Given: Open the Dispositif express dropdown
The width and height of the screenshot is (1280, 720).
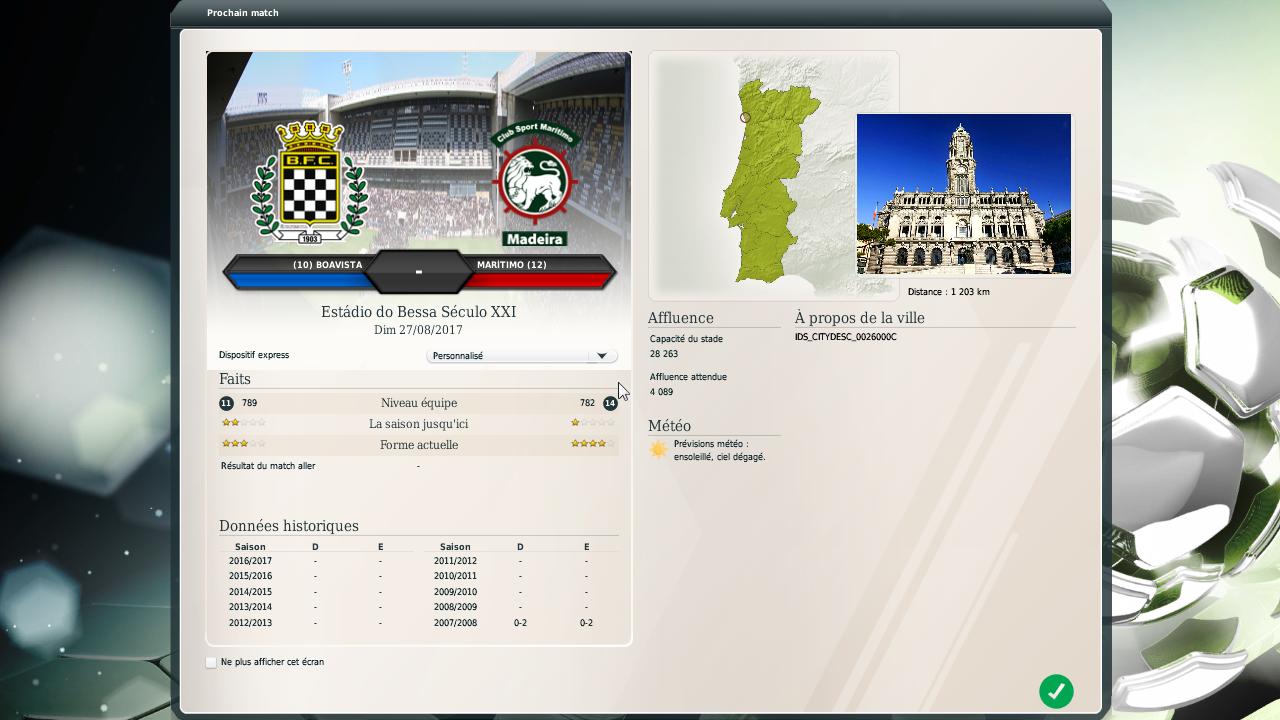Looking at the screenshot, I should tap(521, 356).
